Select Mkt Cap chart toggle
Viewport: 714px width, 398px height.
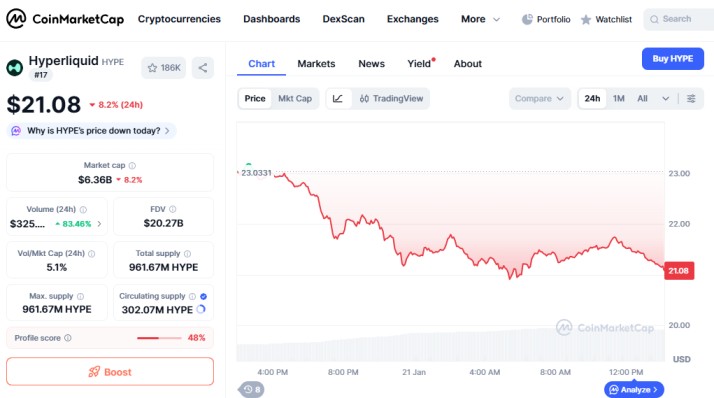pyautogui.click(x=295, y=98)
